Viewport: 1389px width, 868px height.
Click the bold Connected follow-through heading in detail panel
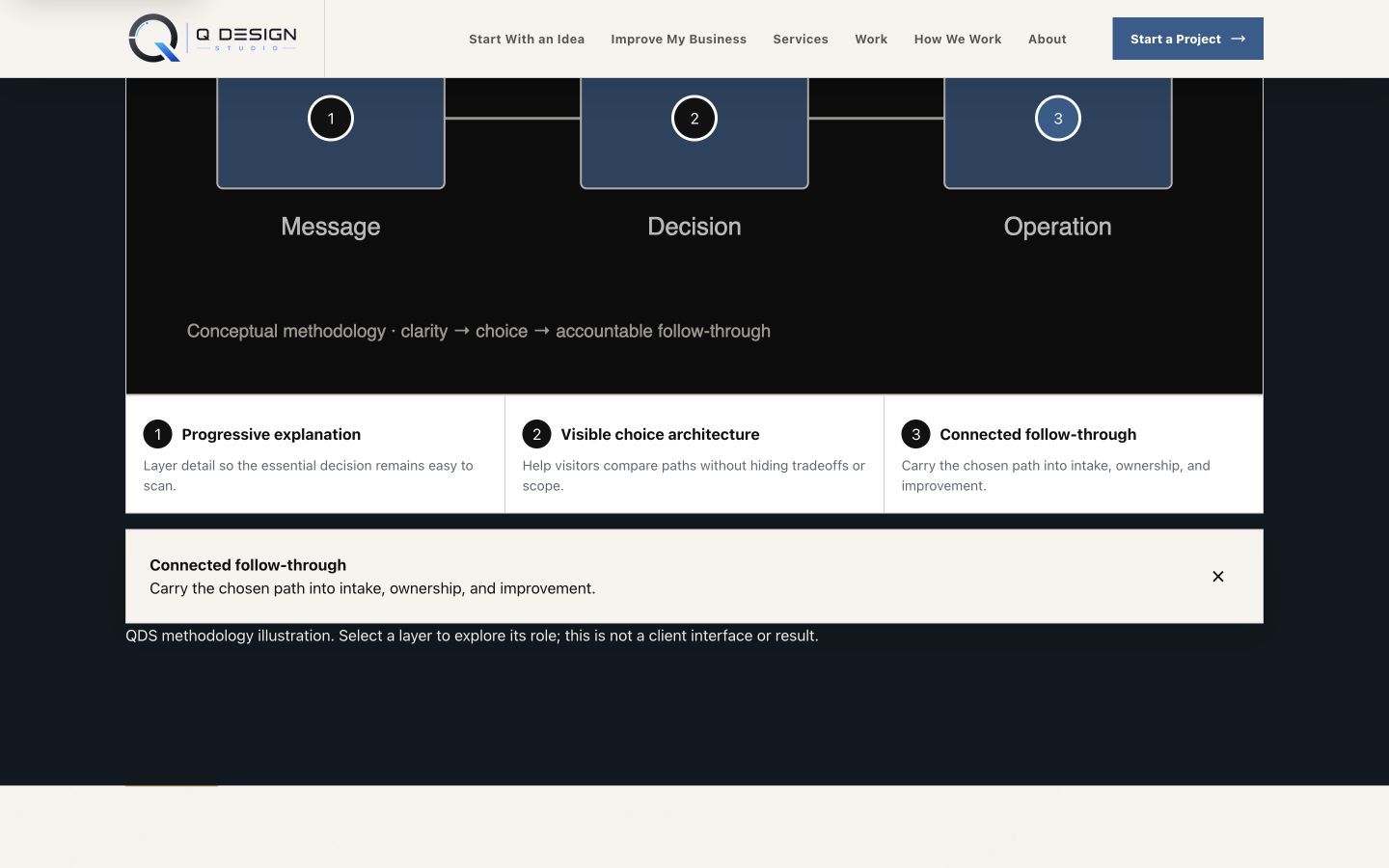point(248,565)
